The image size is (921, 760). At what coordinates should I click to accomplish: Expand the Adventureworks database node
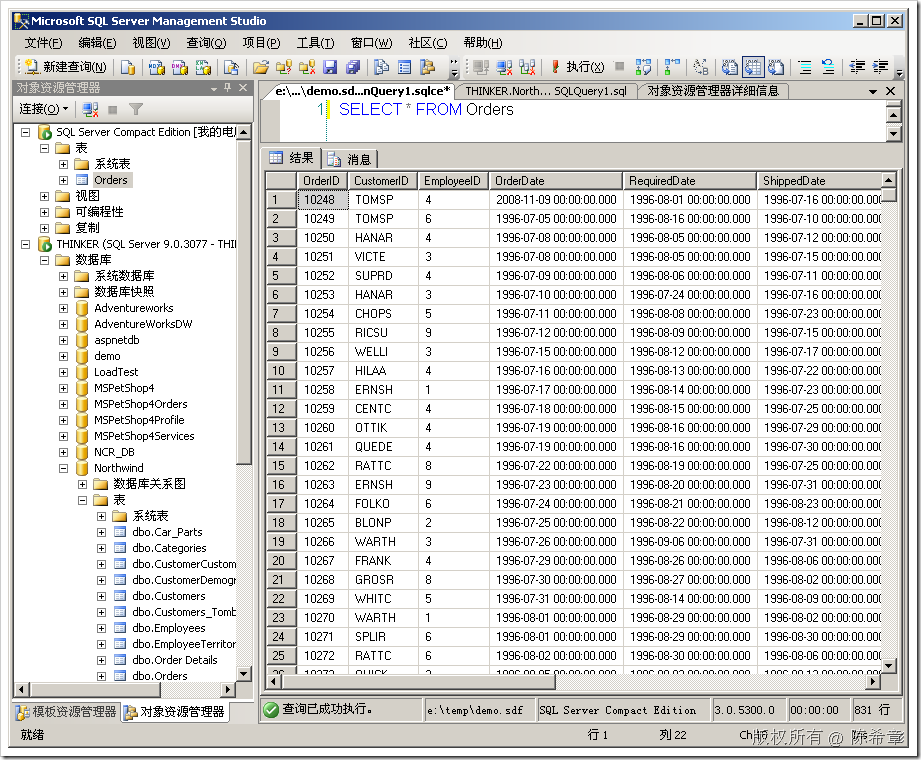click(63, 308)
